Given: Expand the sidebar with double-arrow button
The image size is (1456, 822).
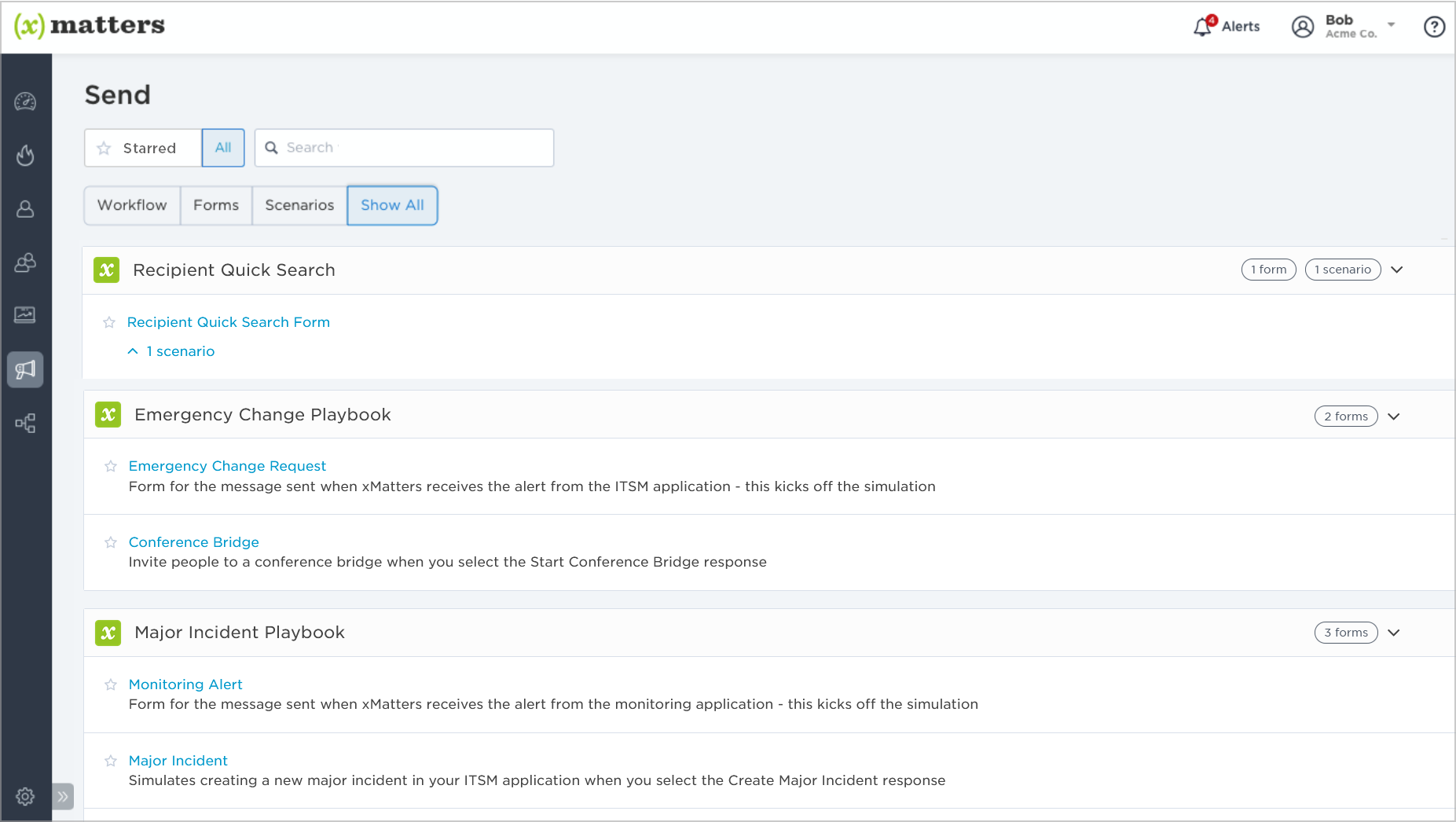Looking at the screenshot, I should pyautogui.click(x=63, y=796).
